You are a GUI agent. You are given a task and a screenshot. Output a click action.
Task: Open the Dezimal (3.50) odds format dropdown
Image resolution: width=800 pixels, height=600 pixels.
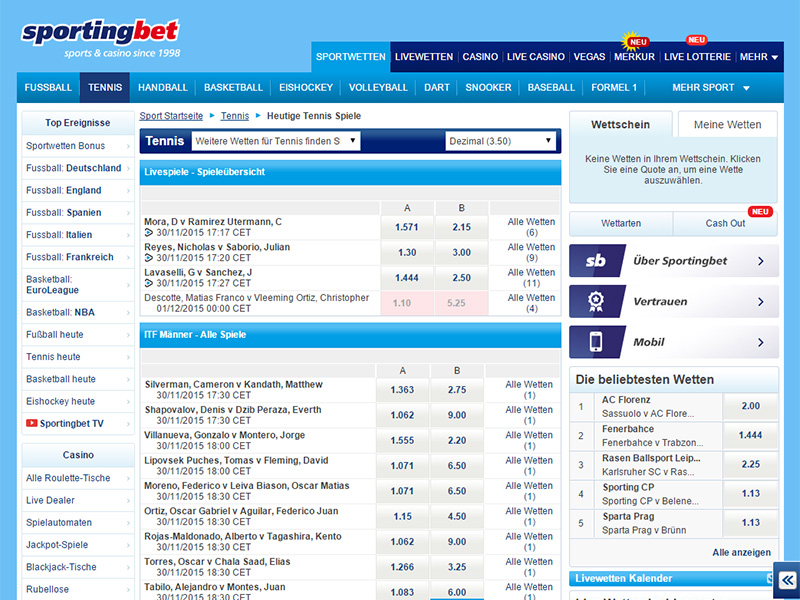click(x=501, y=141)
